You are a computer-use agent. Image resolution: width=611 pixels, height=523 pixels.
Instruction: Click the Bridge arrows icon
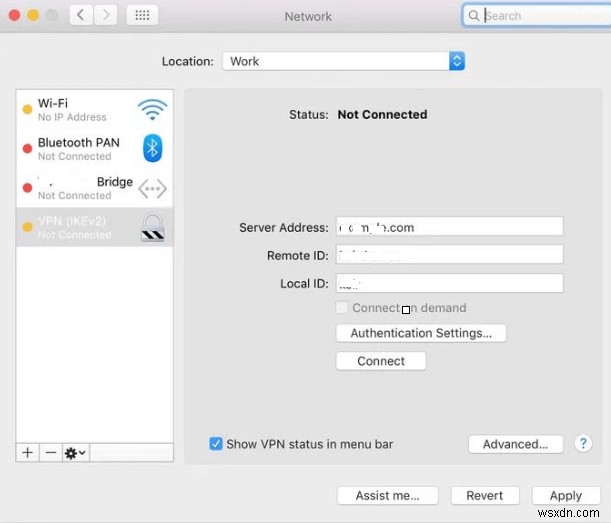pos(152,189)
